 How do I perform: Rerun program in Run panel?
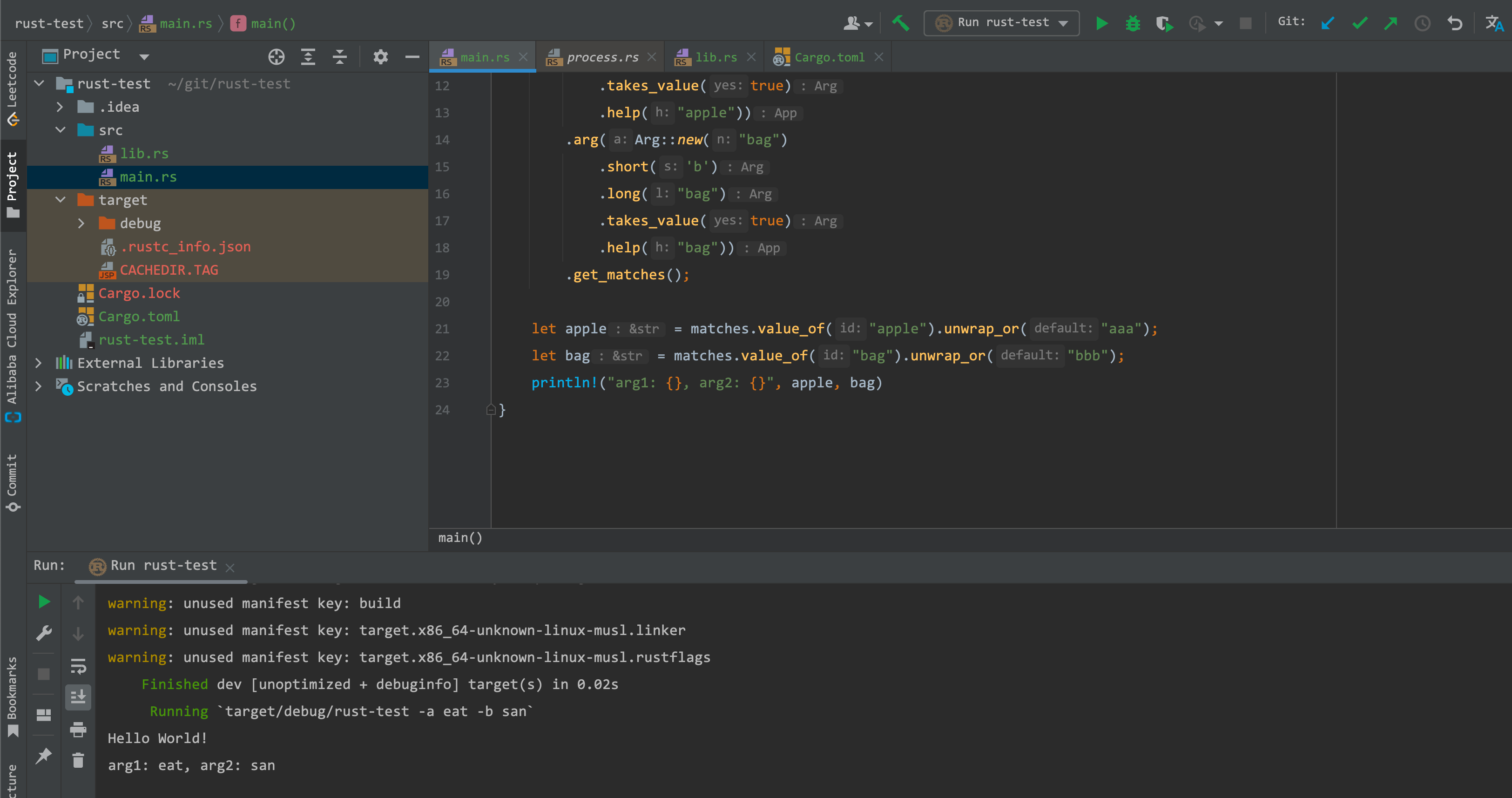pyautogui.click(x=43, y=601)
